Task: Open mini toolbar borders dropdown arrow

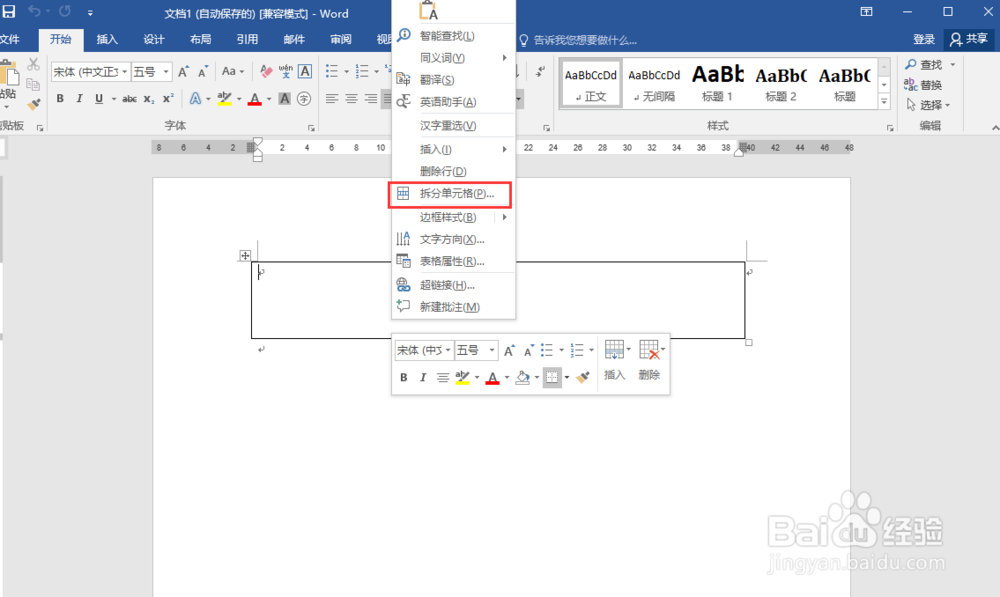Action: point(566,377)
